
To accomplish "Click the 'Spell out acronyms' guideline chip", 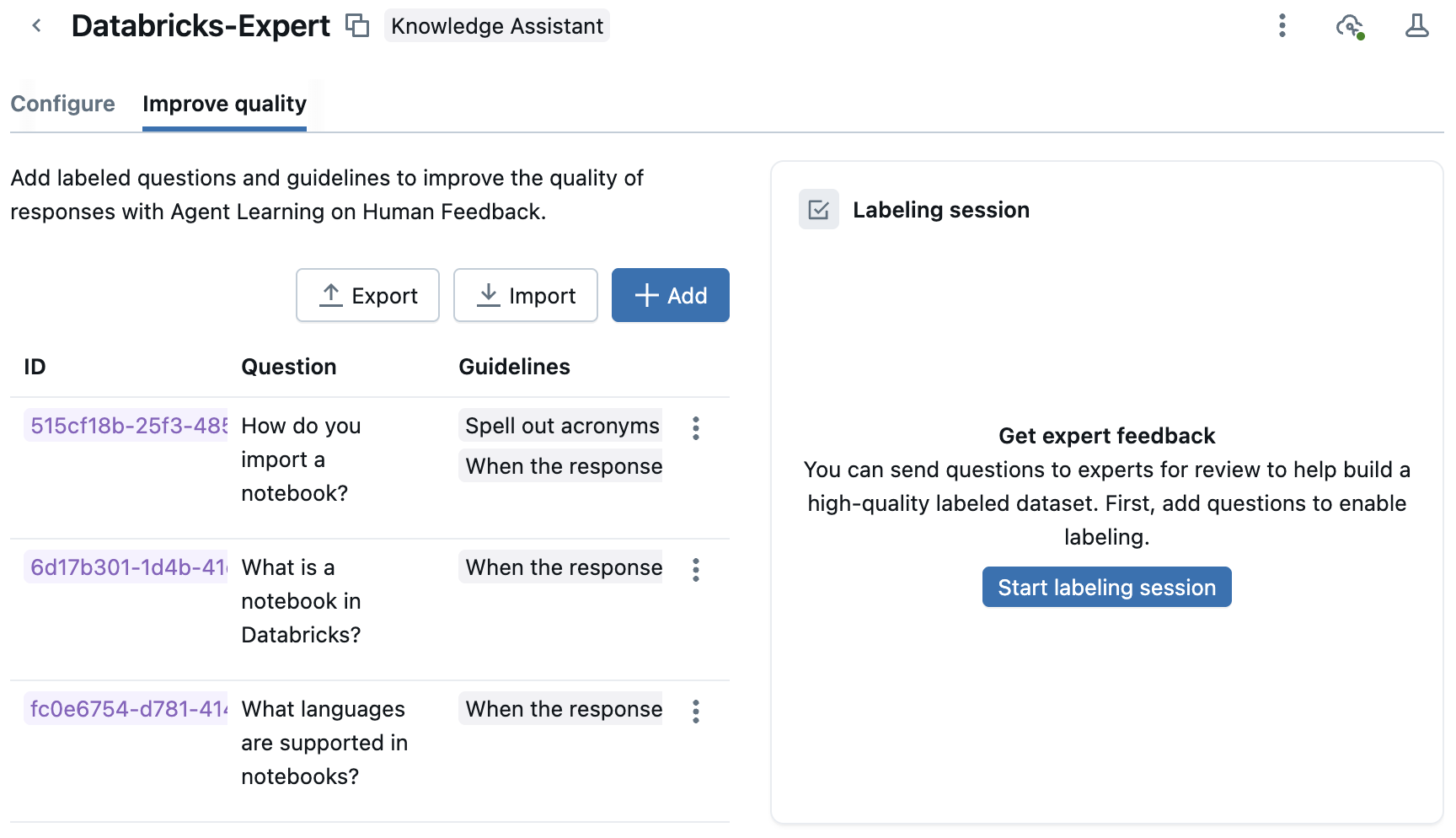I will (x=561, y=426).
